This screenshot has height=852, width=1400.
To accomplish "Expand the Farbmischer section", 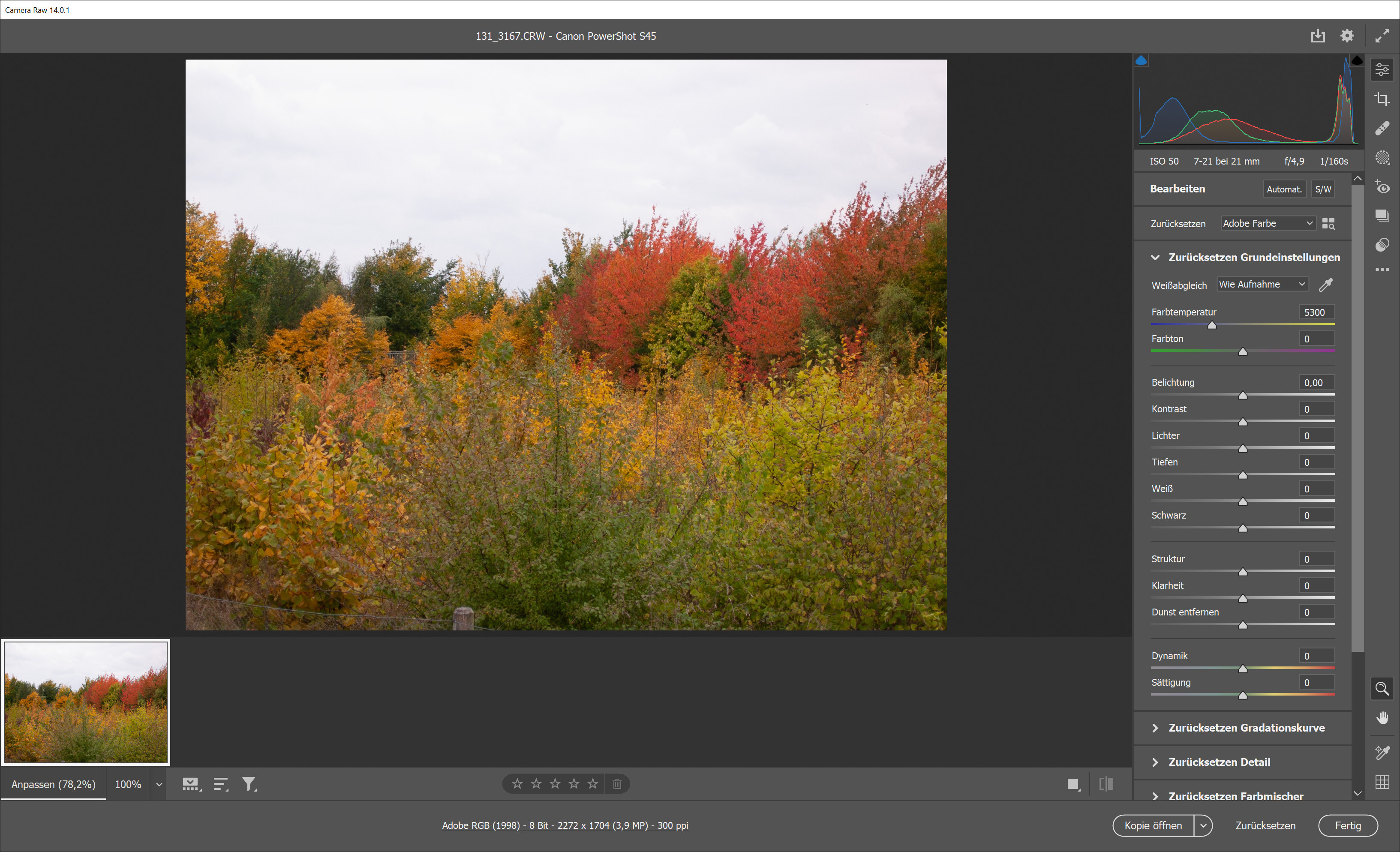I will 1154,796.
